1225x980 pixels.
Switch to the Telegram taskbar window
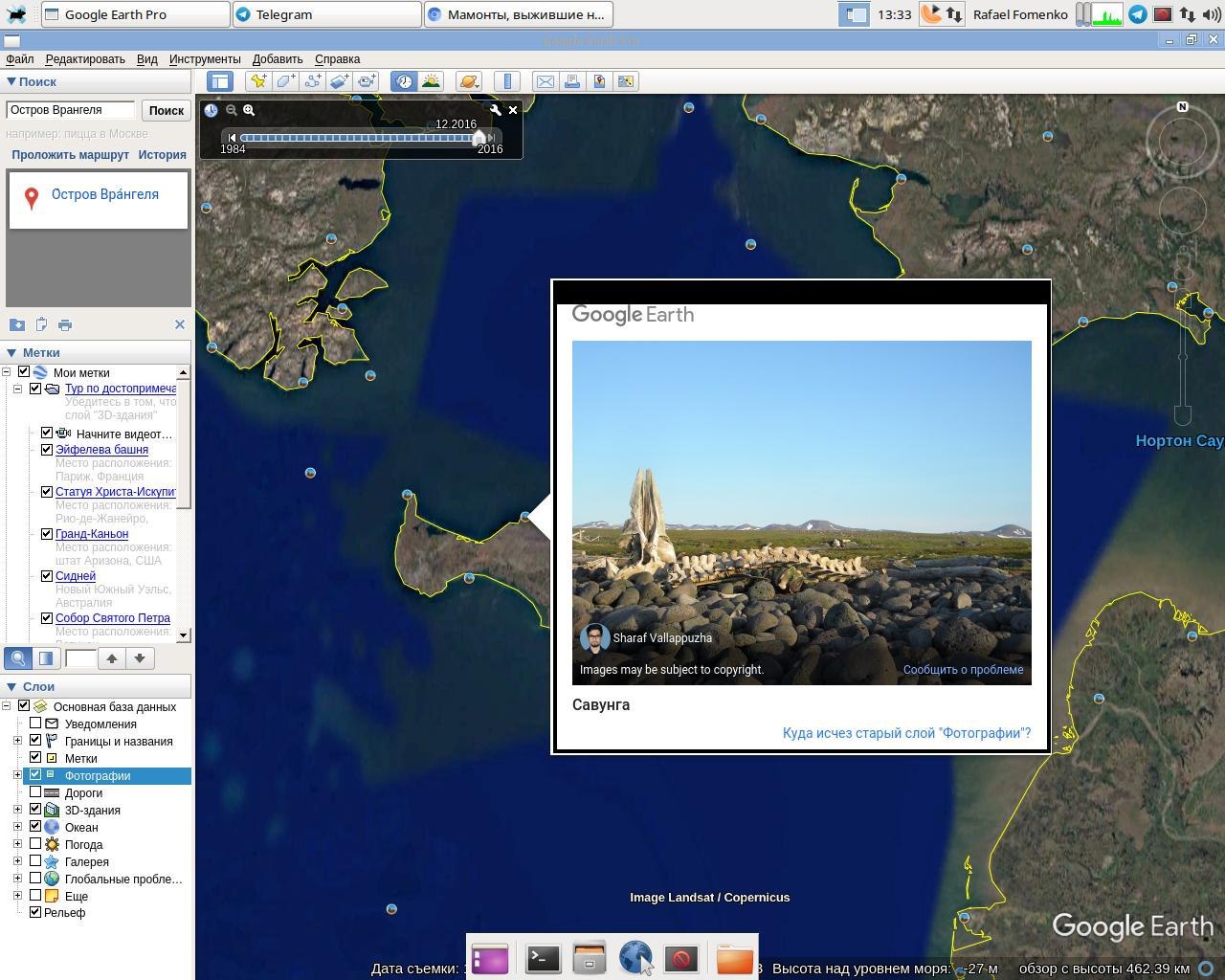(x=326, y=14)
